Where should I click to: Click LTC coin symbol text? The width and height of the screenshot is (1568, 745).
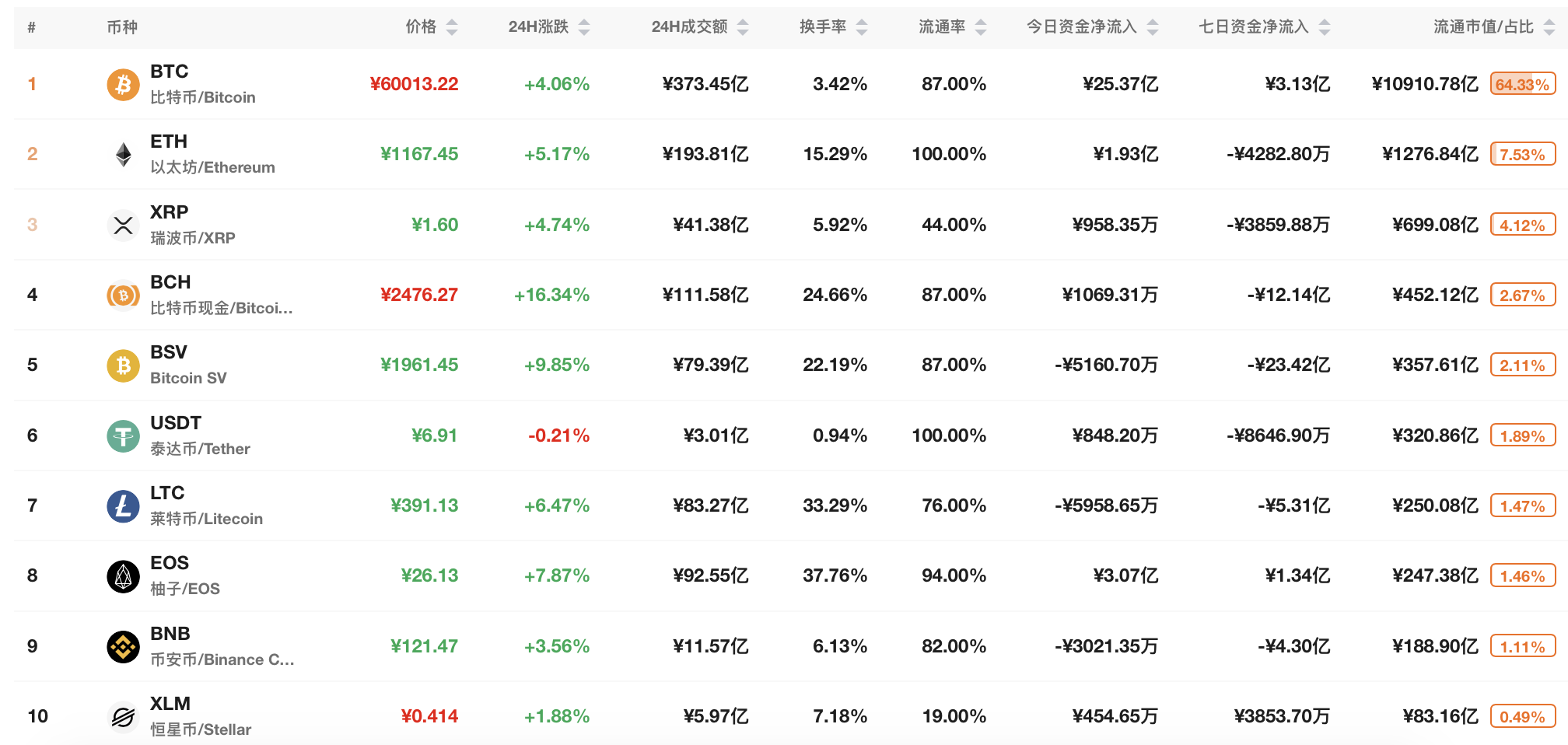tap(167, 493)
